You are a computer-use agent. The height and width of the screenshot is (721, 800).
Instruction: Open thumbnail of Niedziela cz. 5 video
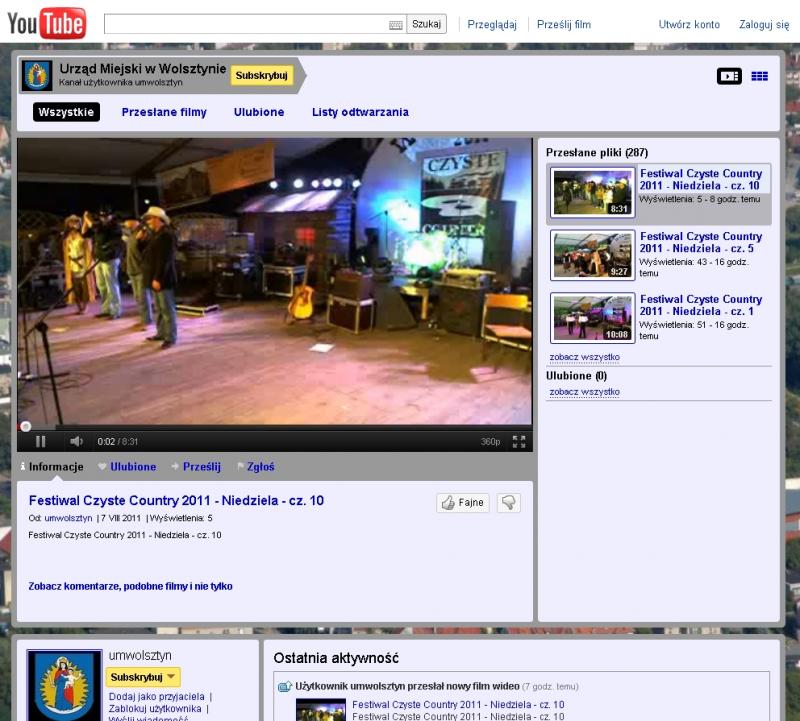coord(592,255)
